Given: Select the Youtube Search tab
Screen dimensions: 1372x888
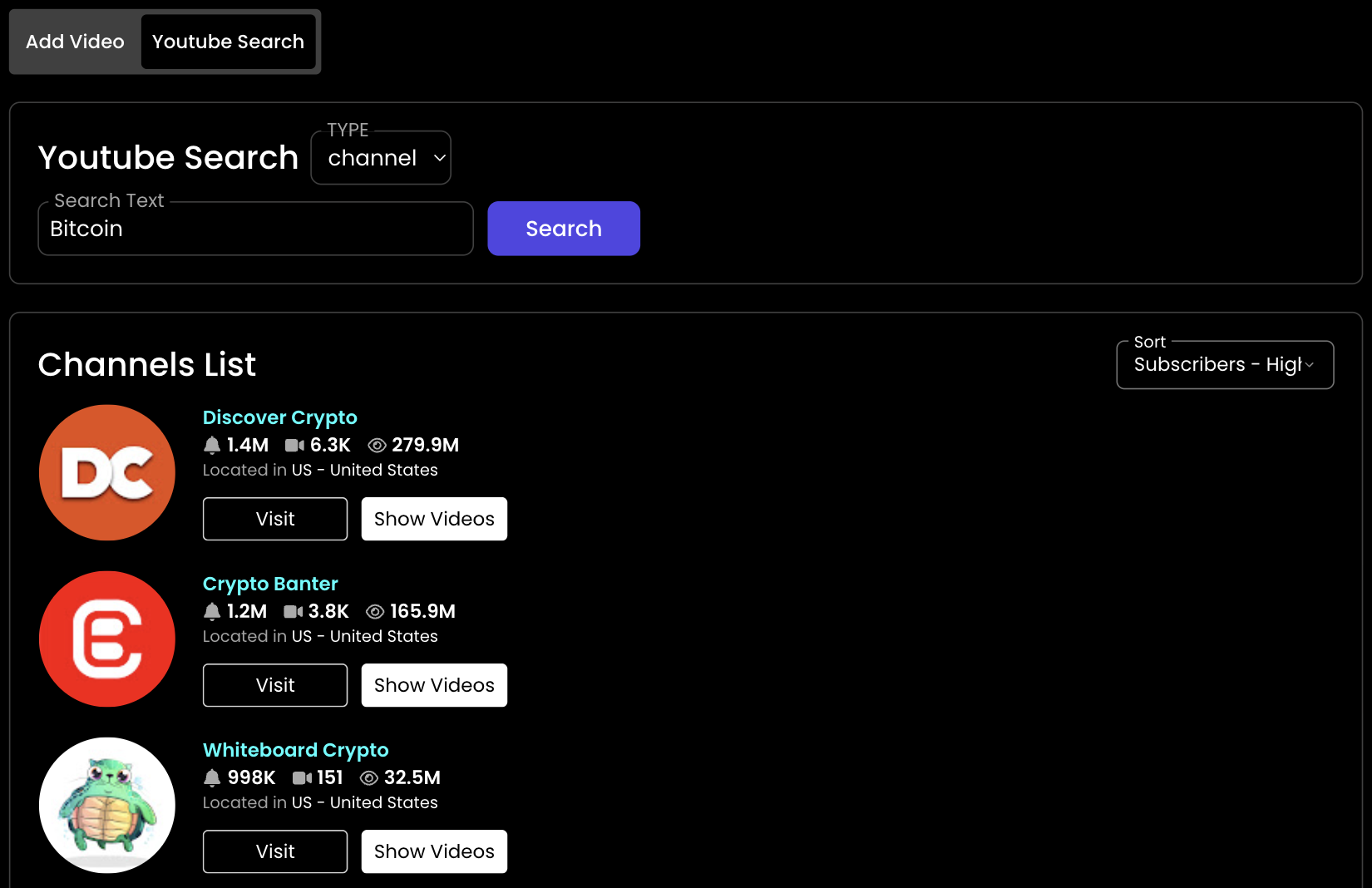Looking at the screenshot, I should 228,42.
